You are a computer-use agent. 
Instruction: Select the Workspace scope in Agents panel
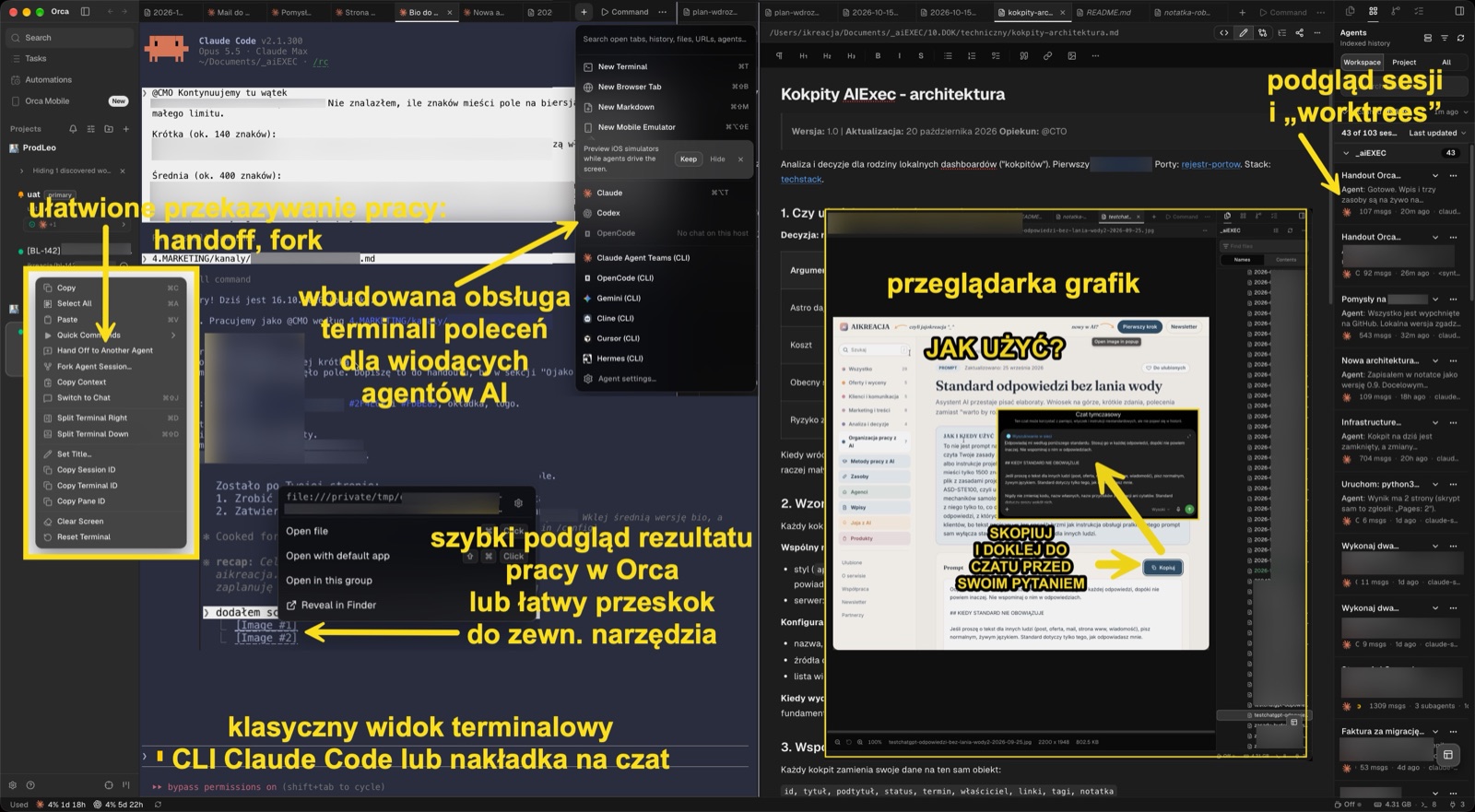pos(1362,63)
